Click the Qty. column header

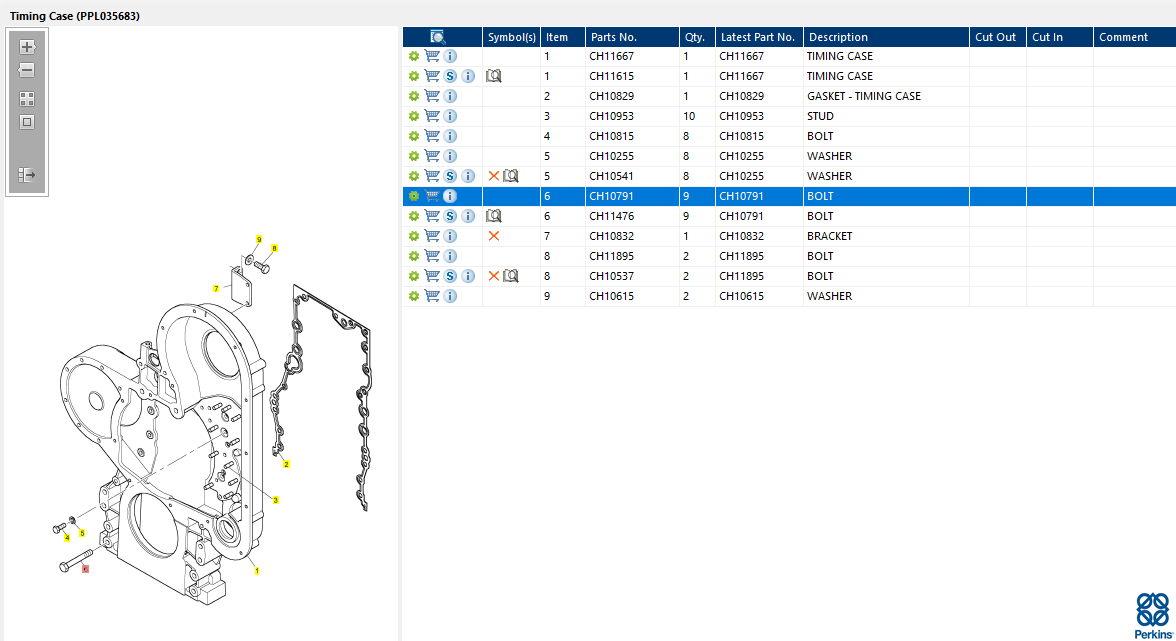pos(698,37)
